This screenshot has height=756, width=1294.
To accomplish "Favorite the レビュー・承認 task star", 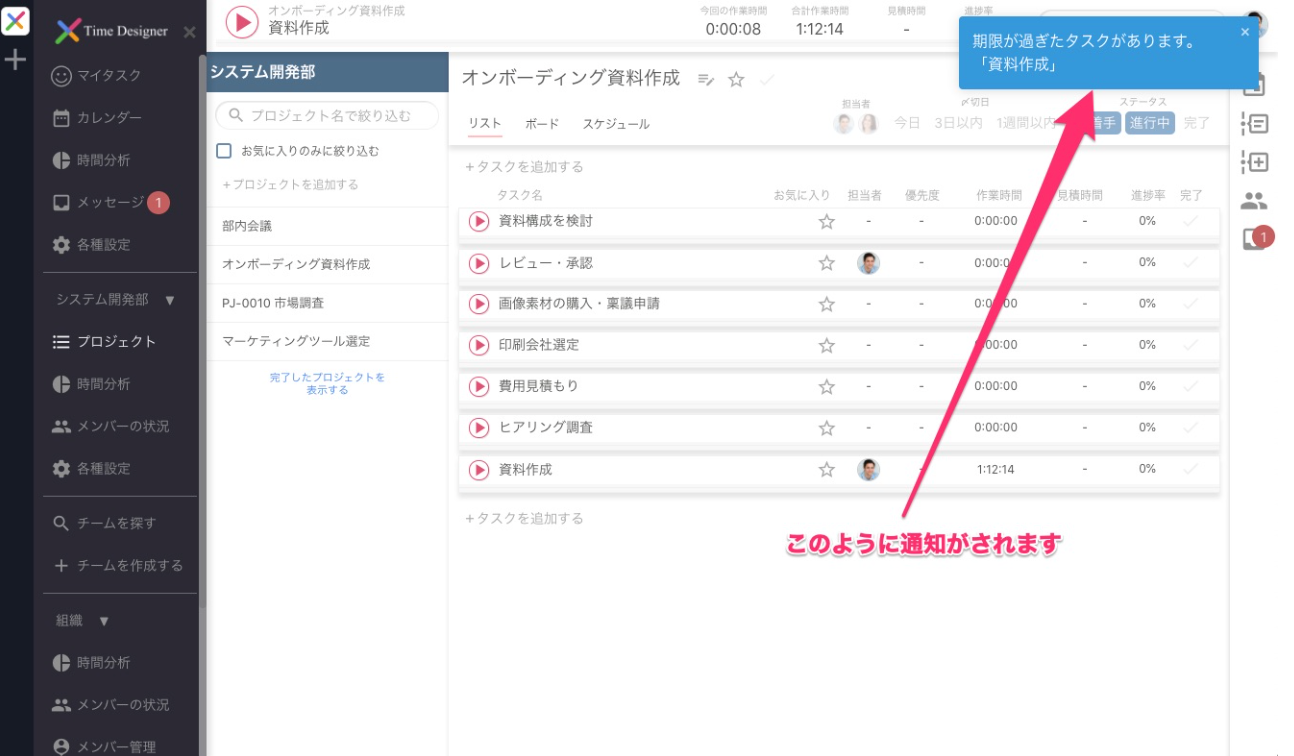I will click(826, 263).
